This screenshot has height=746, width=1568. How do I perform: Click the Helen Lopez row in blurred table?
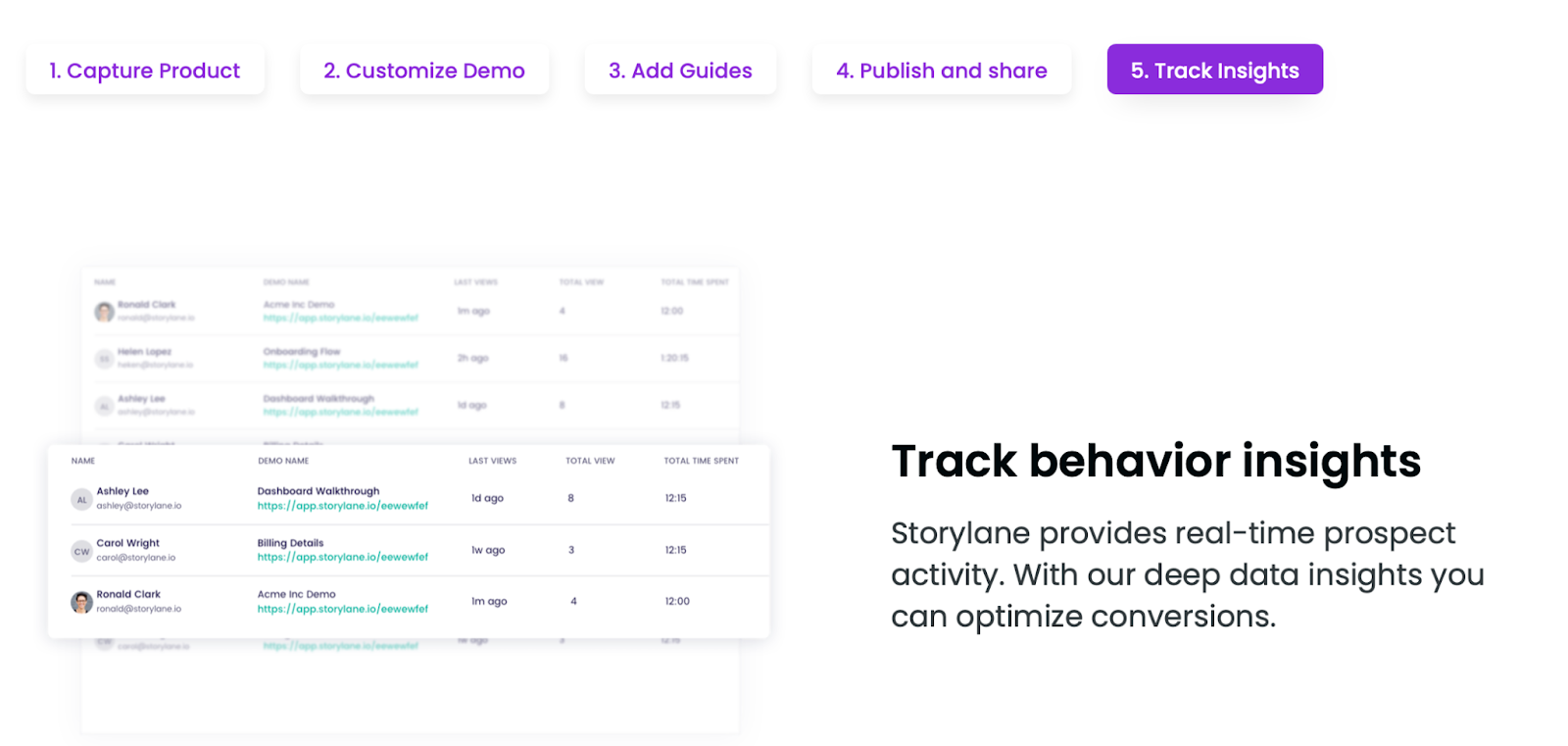411,359
